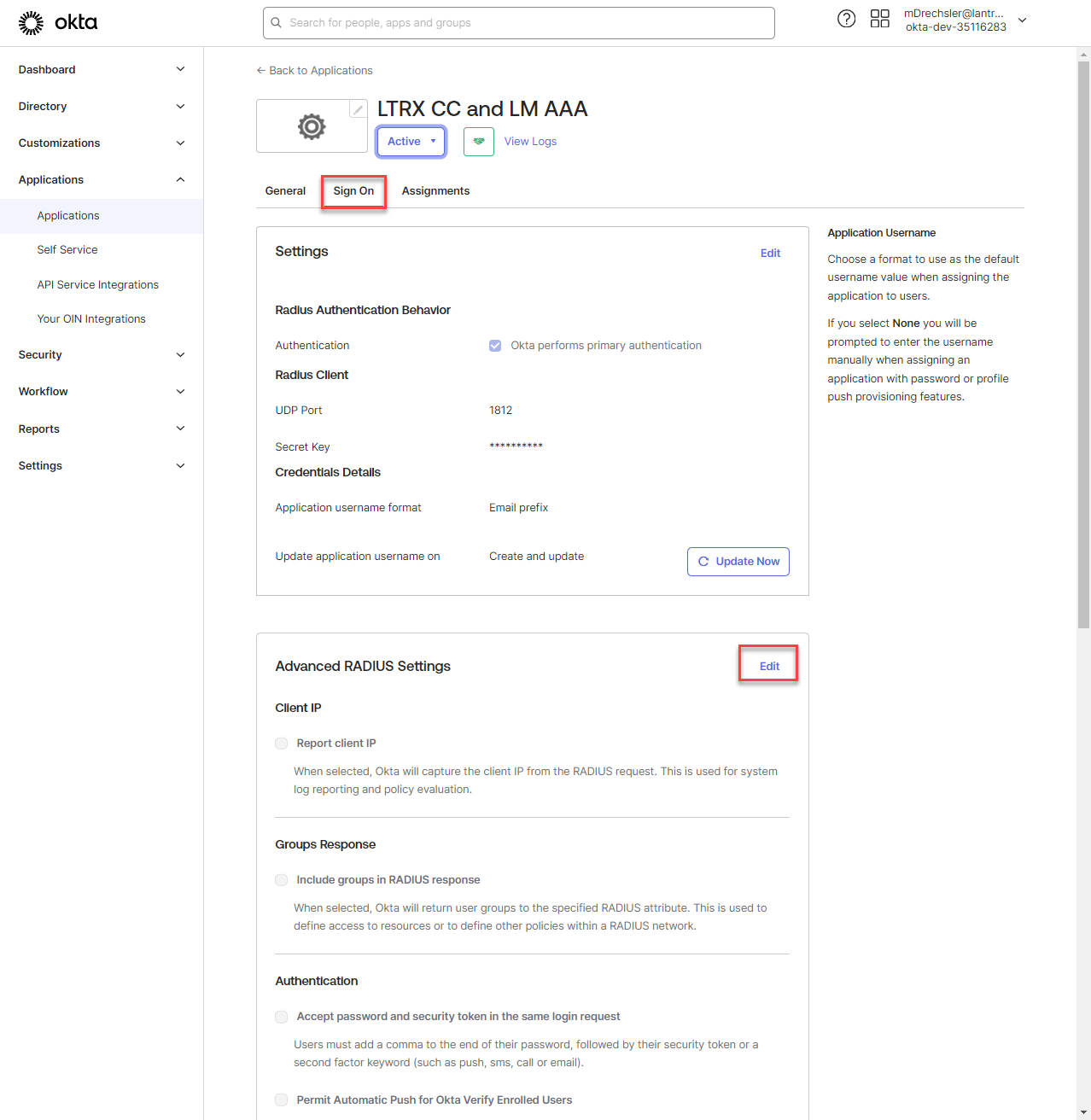1091x1120 pixels.
Task: Click the green handshake icon button
Action: [479, 142]
